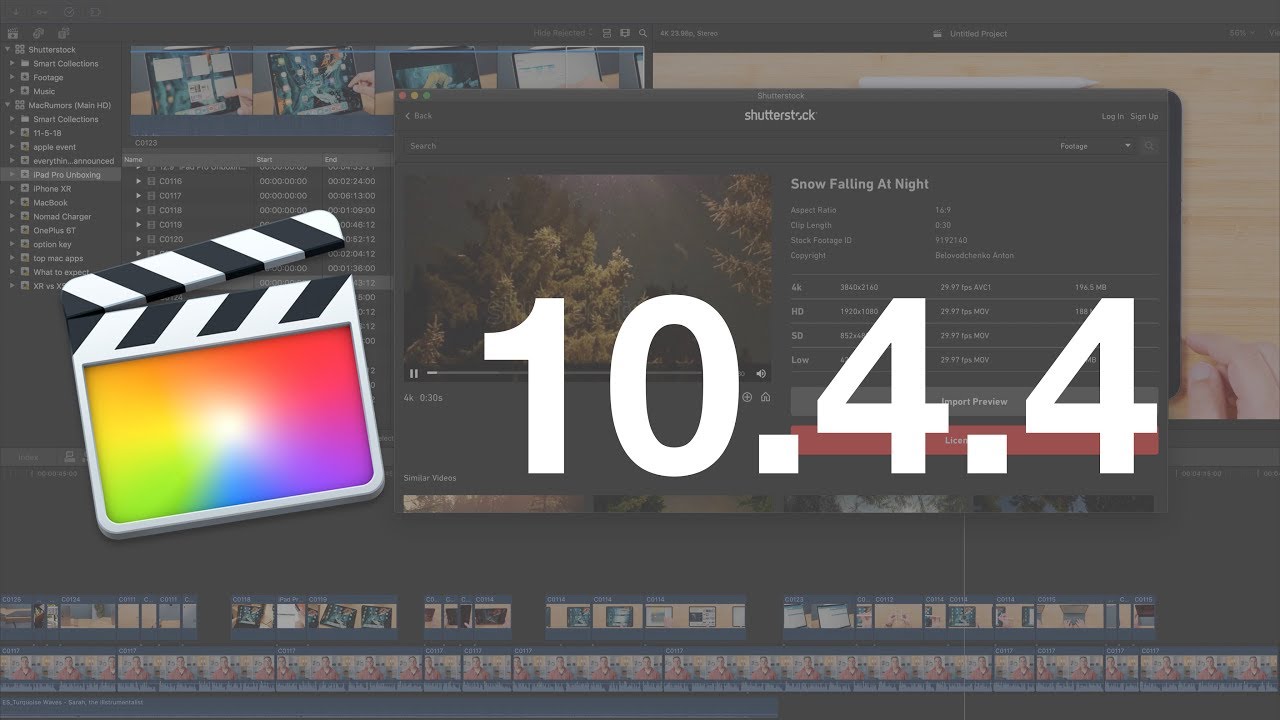The image size is (1280, 720).
Task: Select the SD format row
Action: (974, 336)
